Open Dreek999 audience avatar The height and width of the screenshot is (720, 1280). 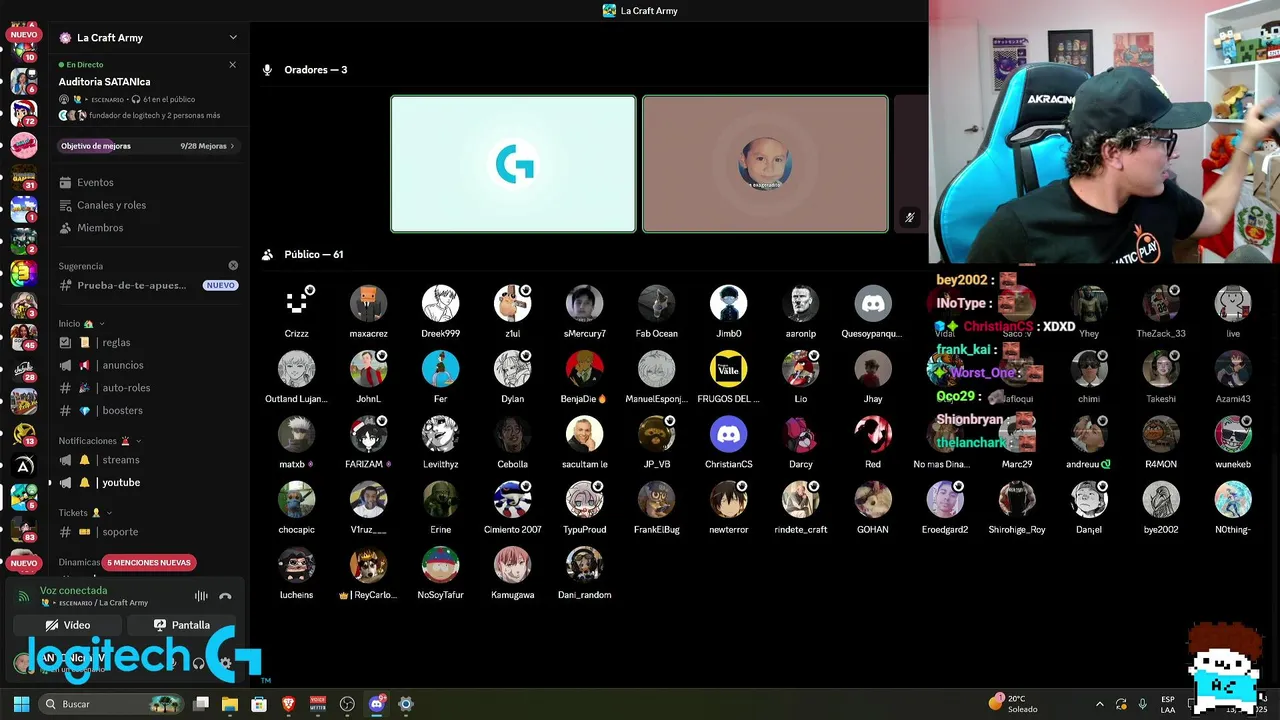pyautogui.click(x=440, y=303)
